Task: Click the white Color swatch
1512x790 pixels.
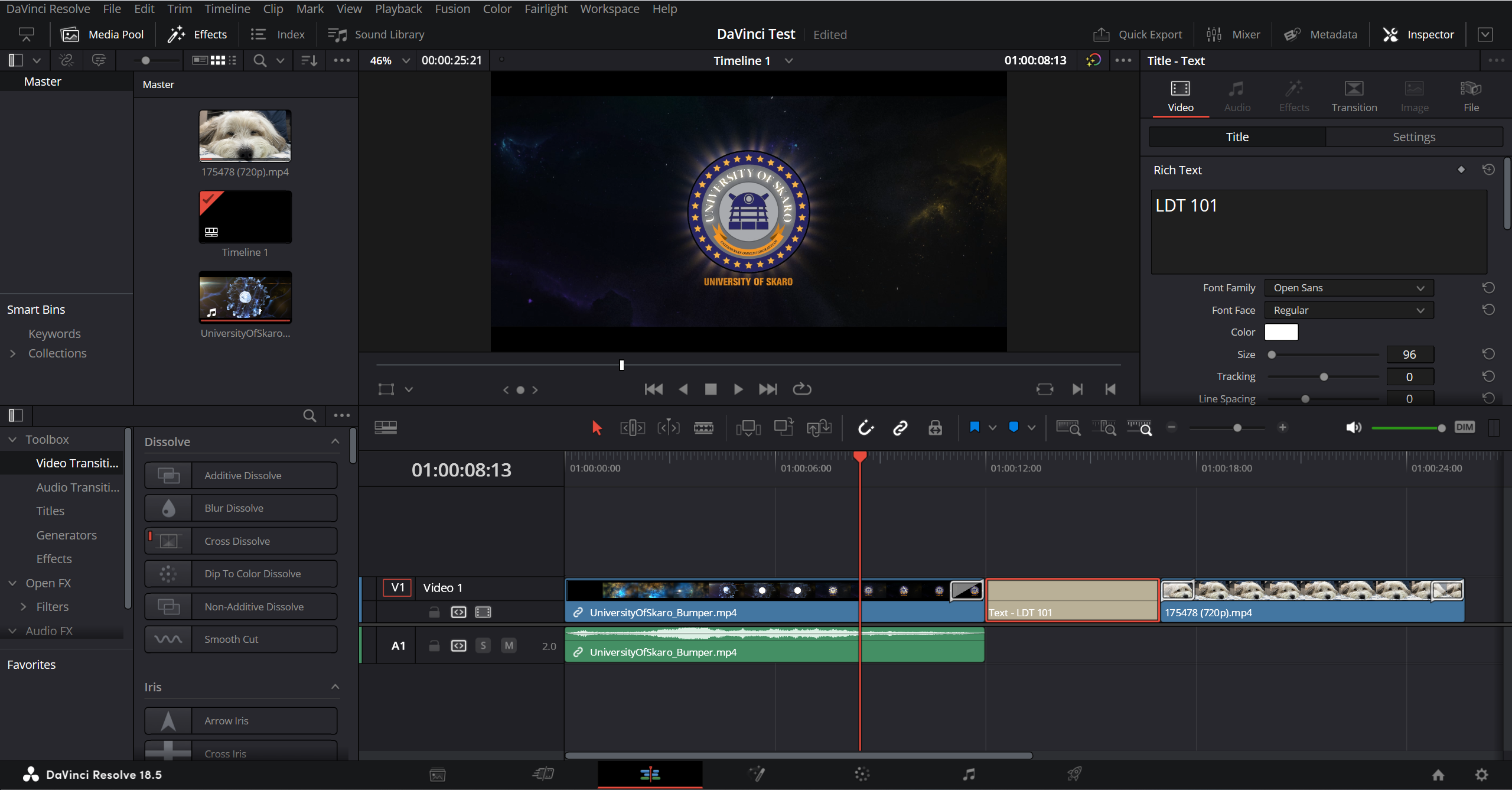Action: pos(1281,332)
